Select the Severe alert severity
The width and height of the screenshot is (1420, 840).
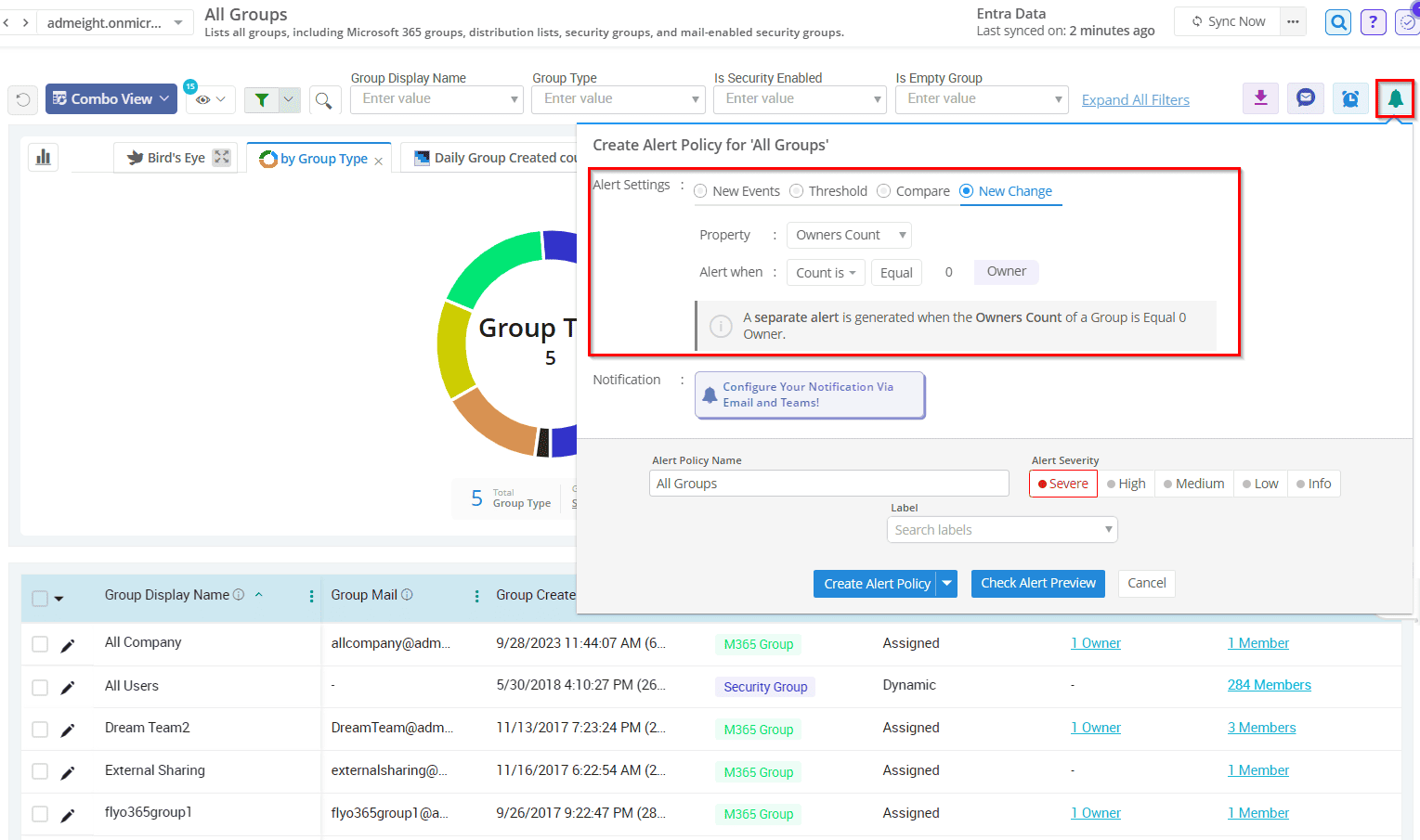pos(1062,484)
